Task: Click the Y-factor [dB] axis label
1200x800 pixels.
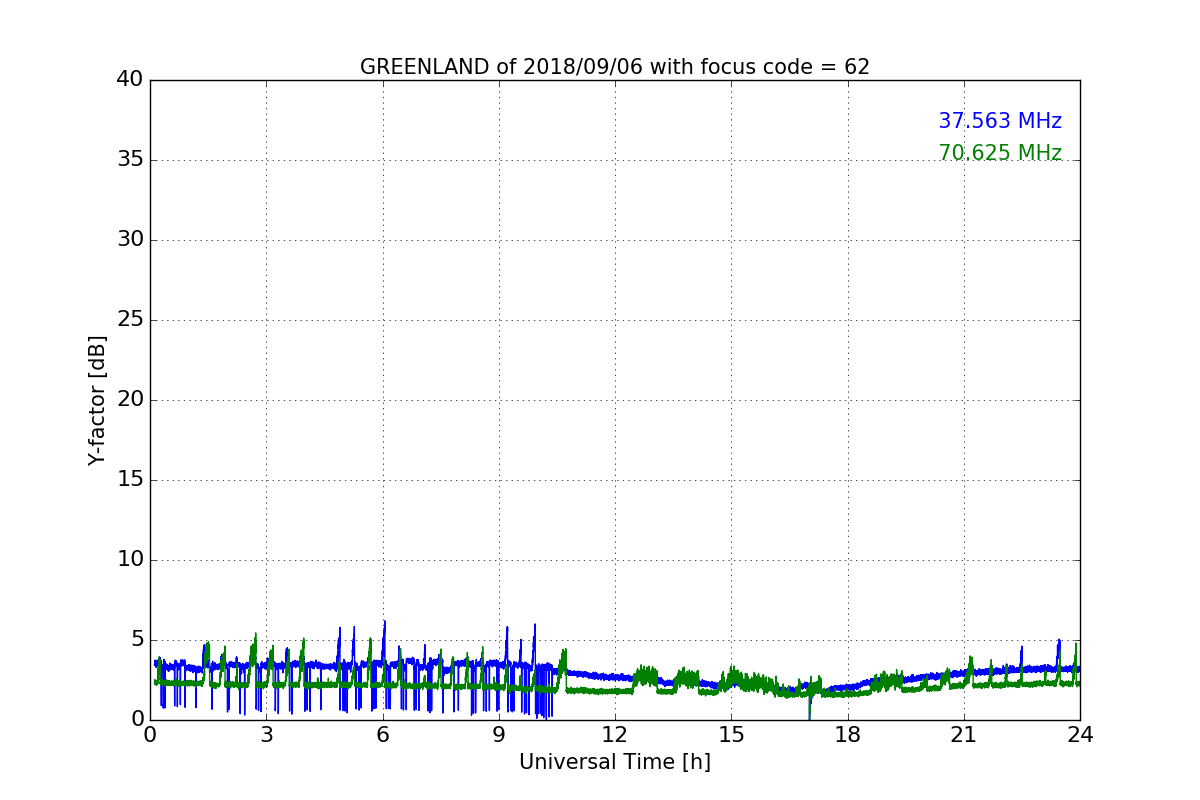Action: [x=97, y=400]
